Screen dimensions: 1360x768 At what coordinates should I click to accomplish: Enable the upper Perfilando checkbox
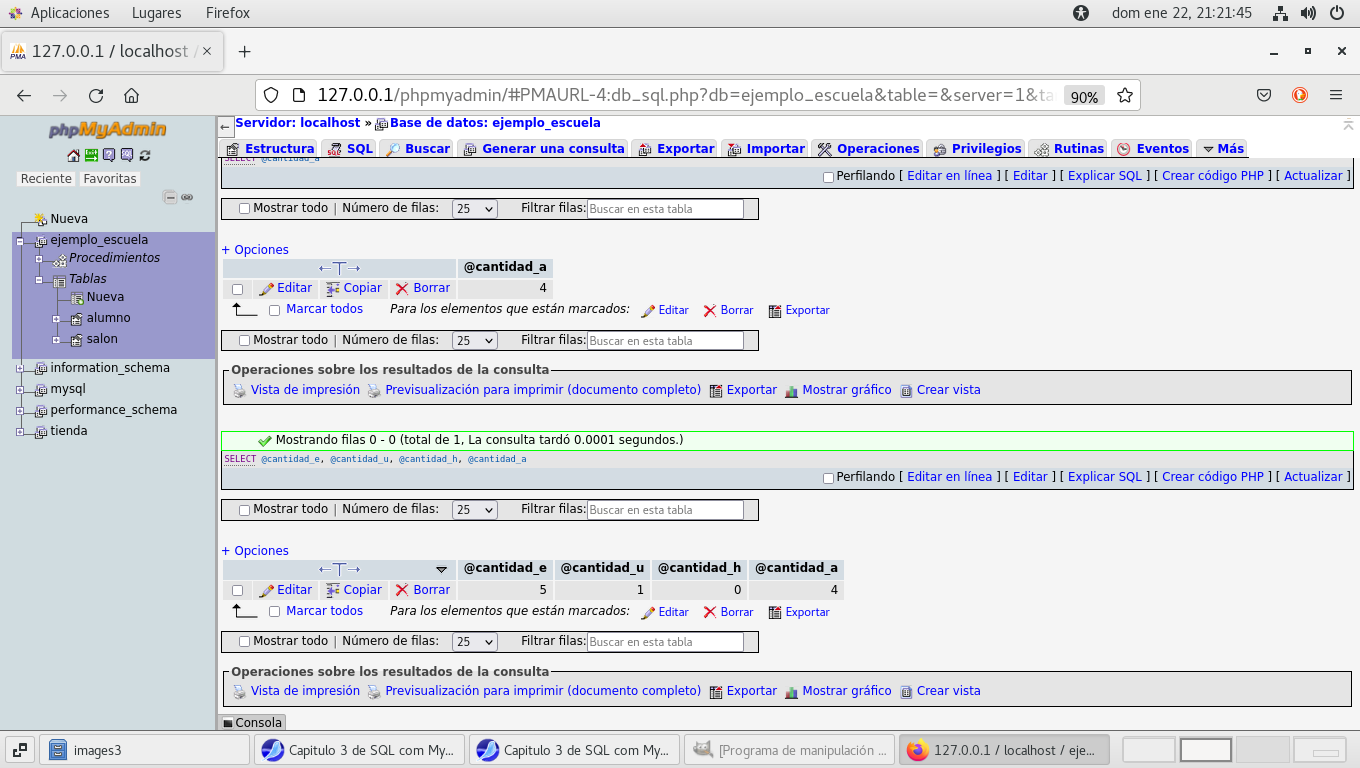pyautogui.click(x=828, y=177)
